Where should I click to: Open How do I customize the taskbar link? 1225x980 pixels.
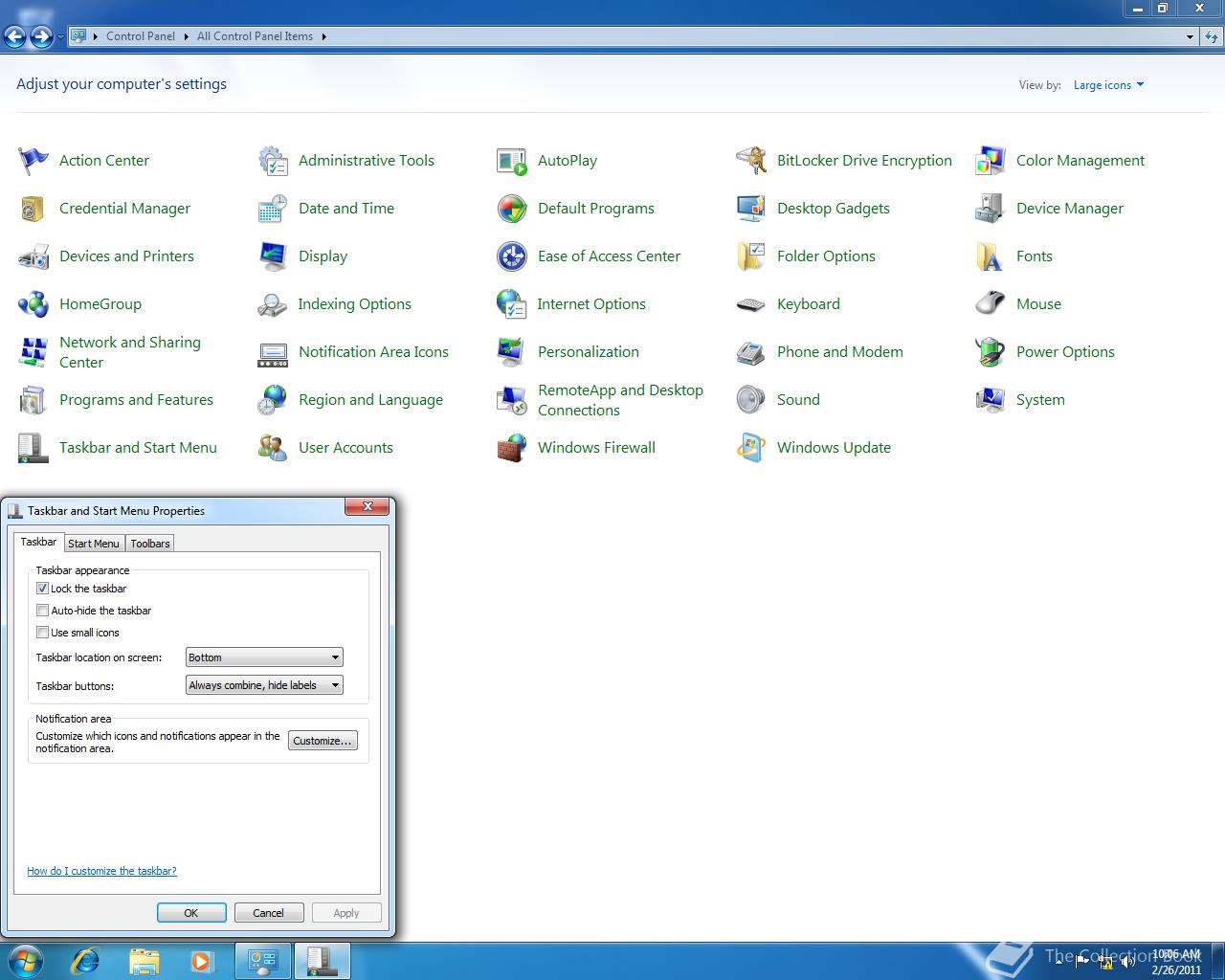101,871
